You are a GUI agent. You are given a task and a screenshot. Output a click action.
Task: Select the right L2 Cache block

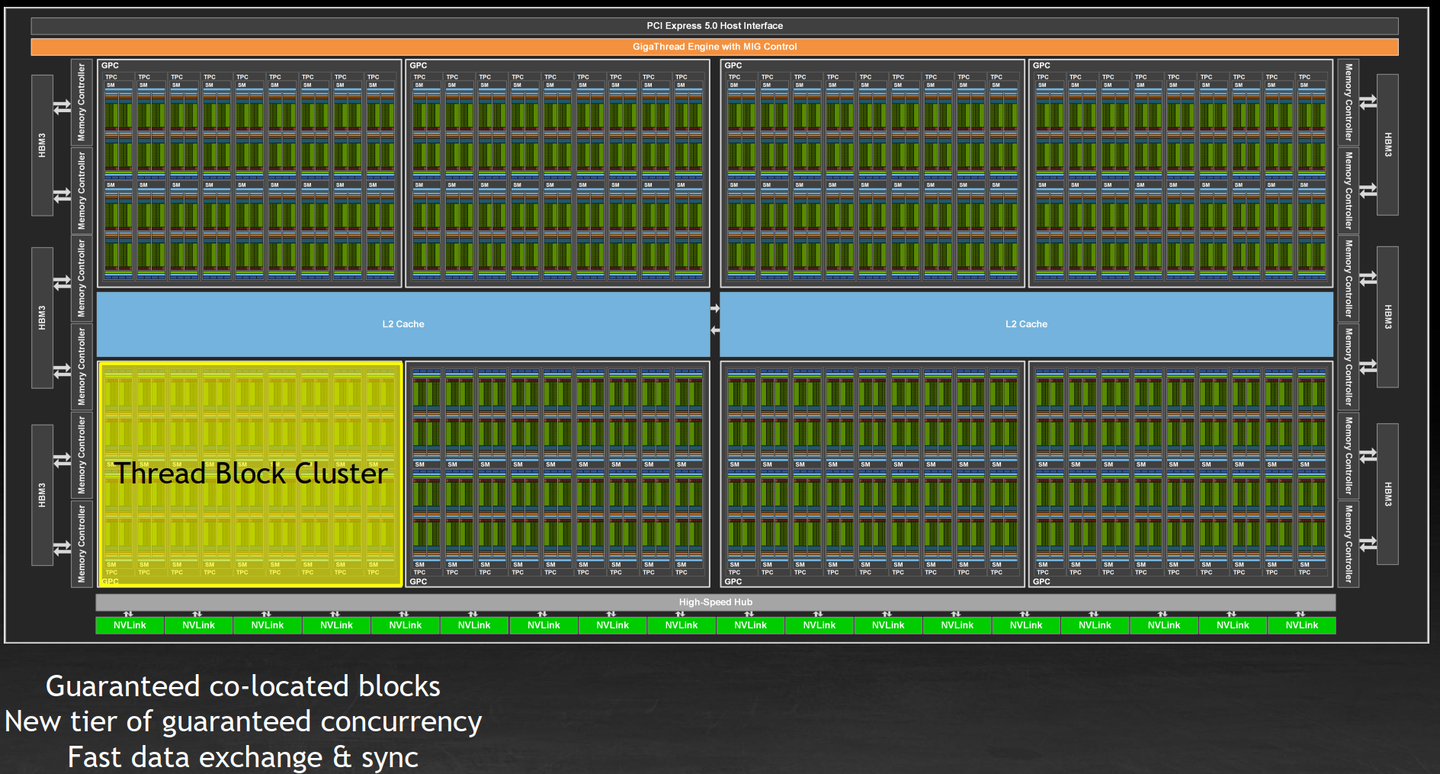tap(1026, 324)
